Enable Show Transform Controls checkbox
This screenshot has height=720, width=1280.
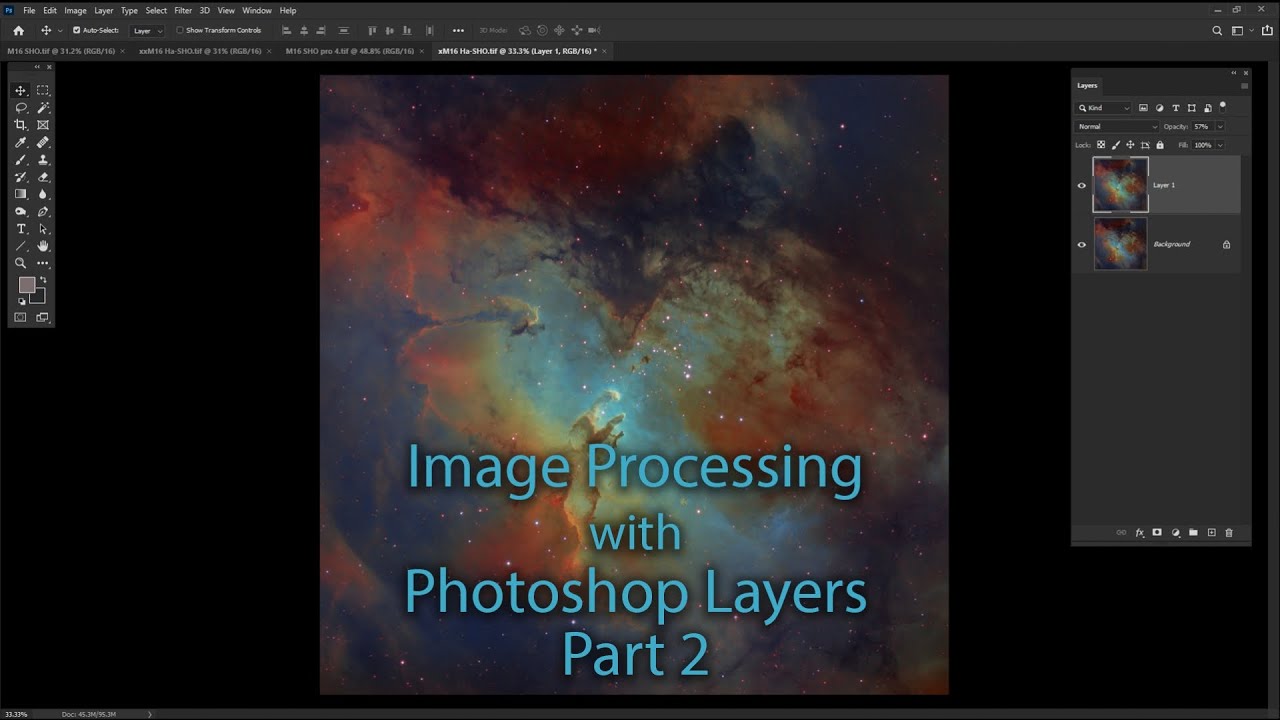click(x=180, y=30)
